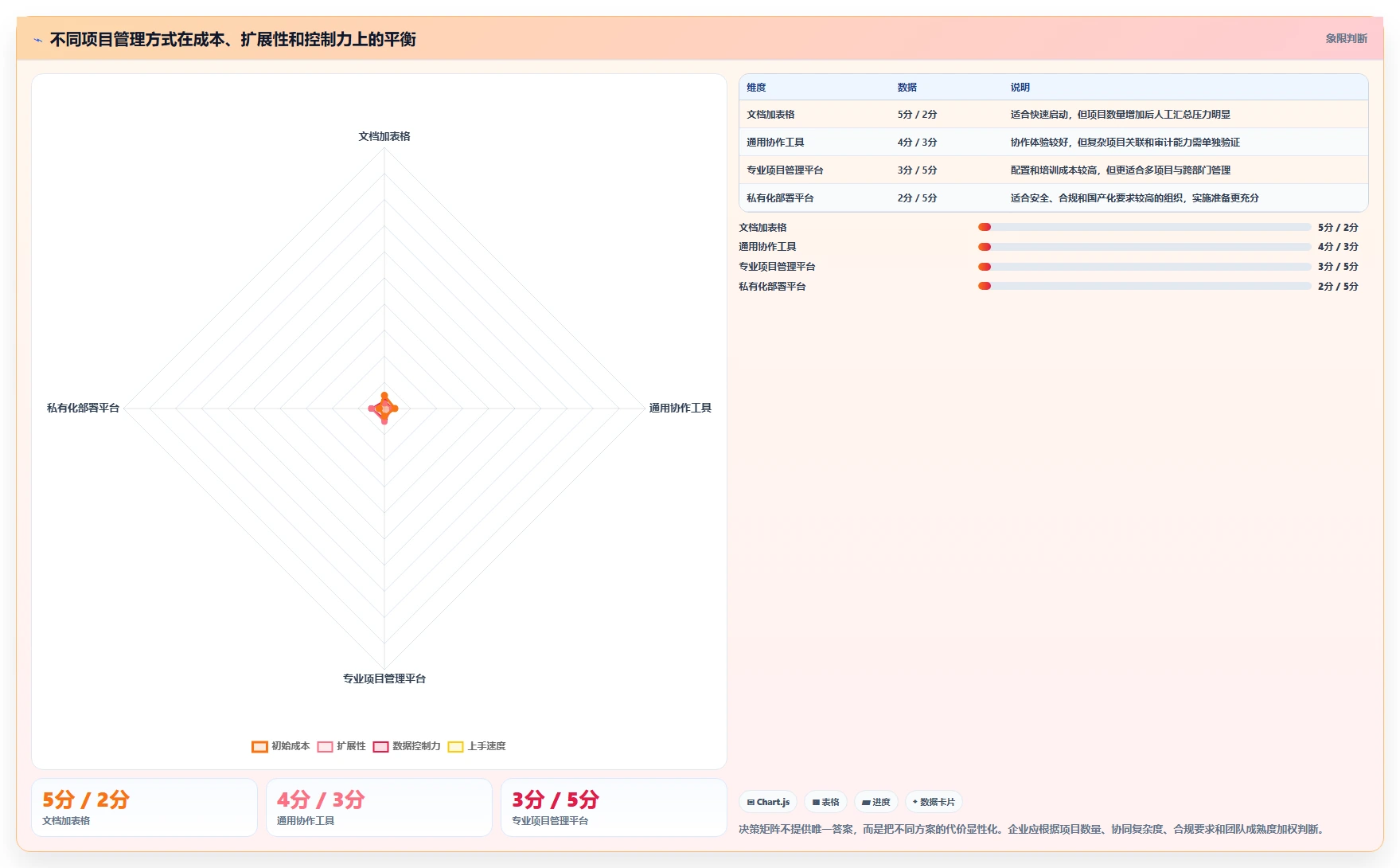The width and height of the screenshot is (1400, 868).
Task: Click the page title 不同项目管理方式在成本
Action: pos(232,39)
